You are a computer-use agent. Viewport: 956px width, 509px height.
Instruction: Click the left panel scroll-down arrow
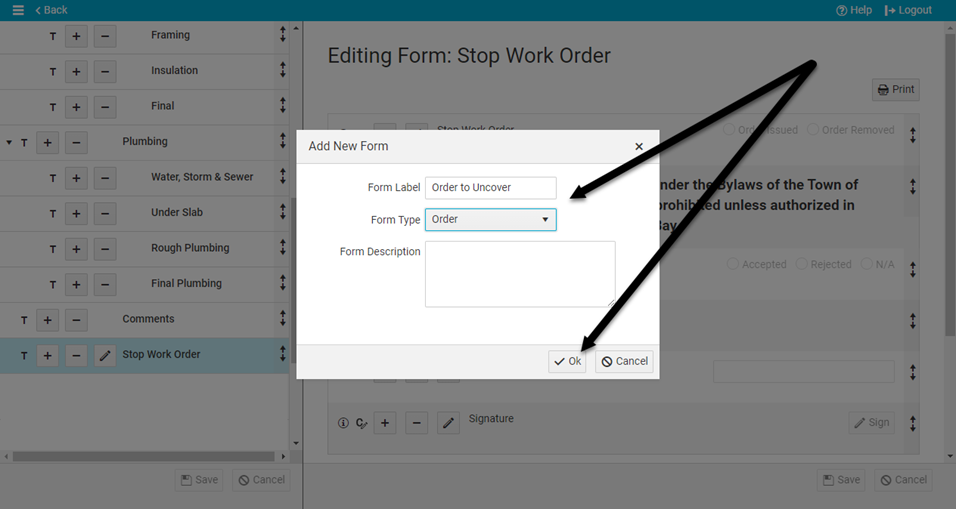tap(296, 443)
